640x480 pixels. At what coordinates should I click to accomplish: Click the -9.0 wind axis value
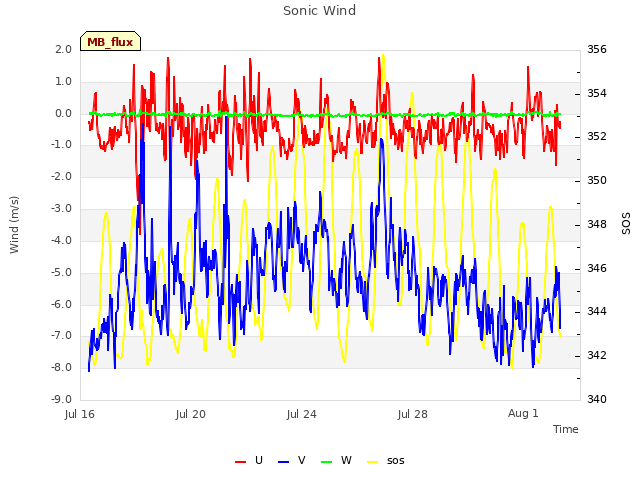coord(61,399)
